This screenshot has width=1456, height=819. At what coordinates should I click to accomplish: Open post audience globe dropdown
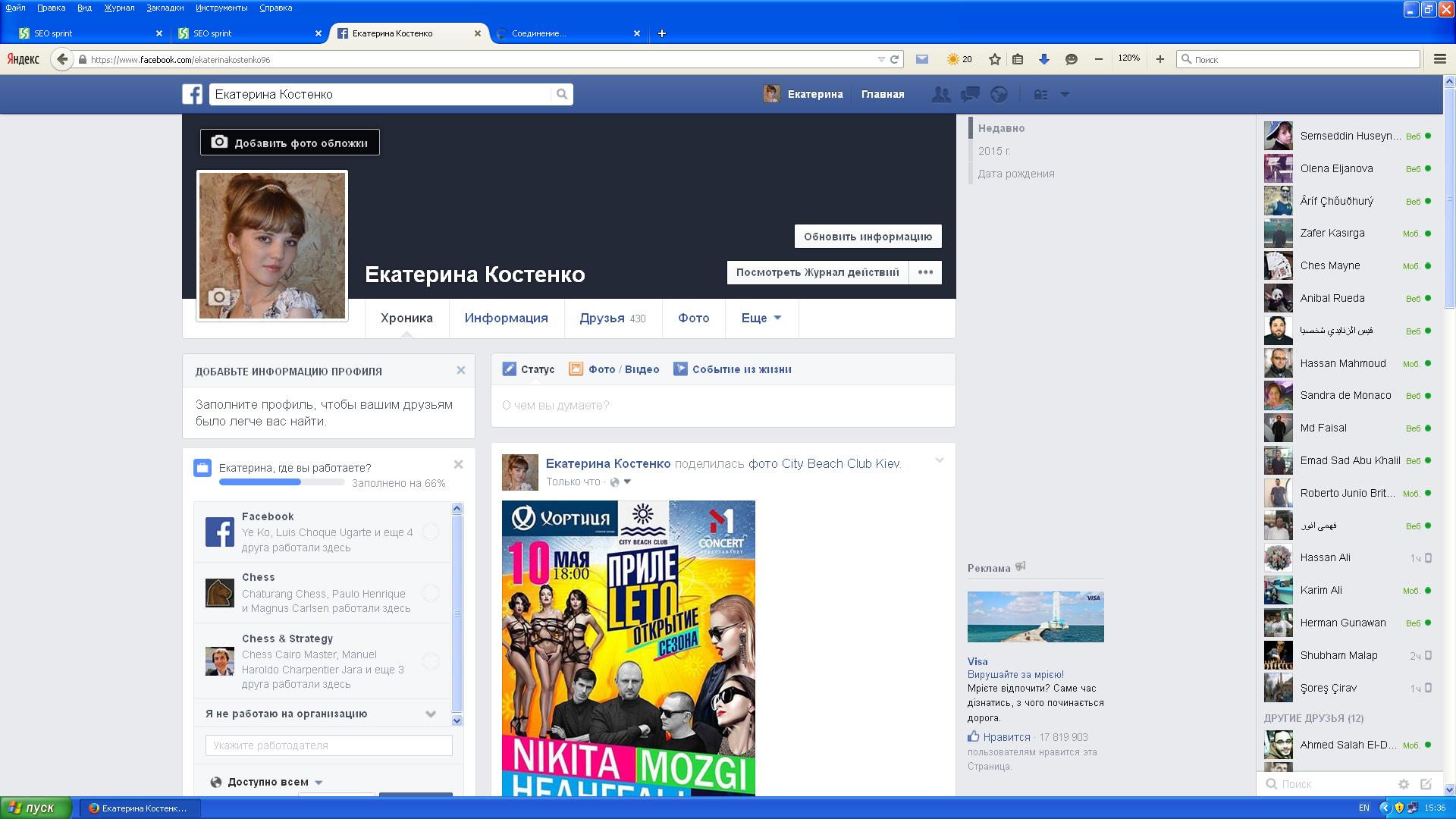[x=620, y=482]
